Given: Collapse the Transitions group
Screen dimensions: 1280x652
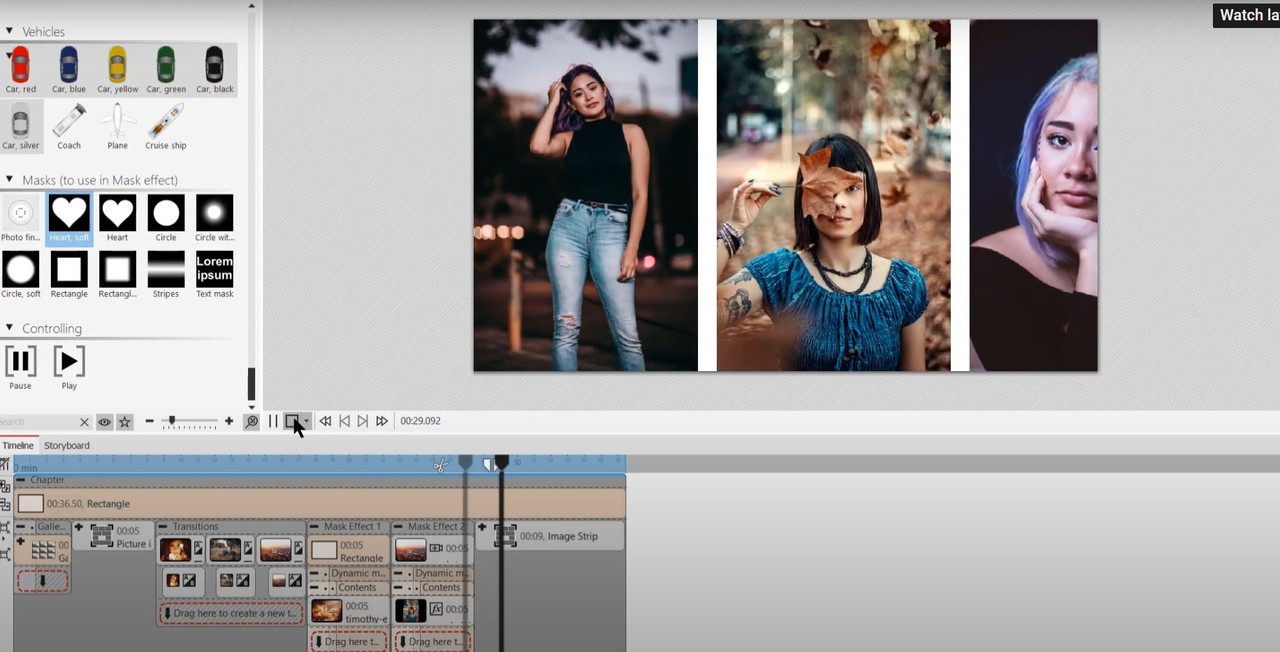Looking at the screenshot, I should pos(164,526).
